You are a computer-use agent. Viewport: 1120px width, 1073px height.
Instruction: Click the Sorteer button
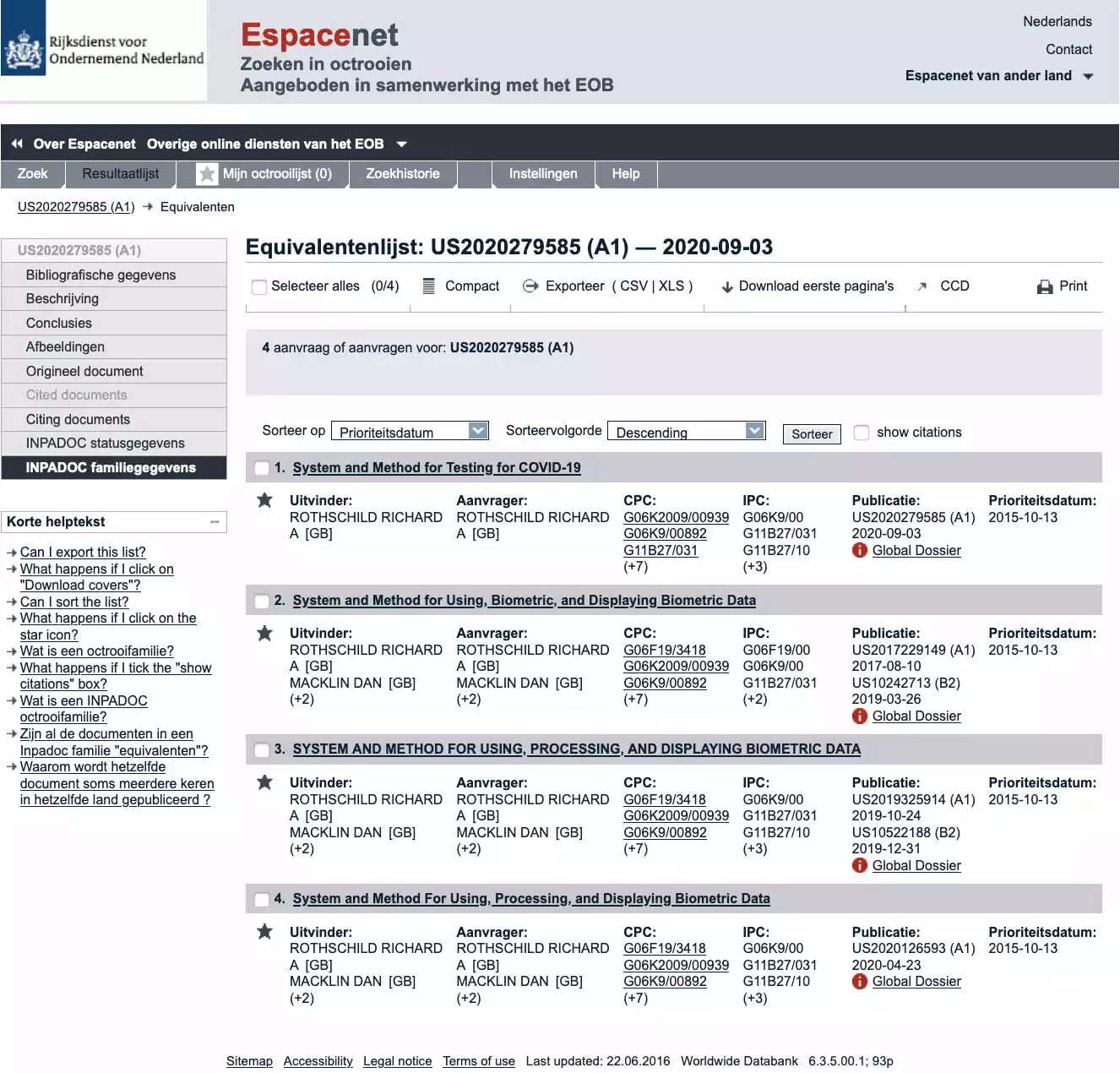click(x=812, y=434)
